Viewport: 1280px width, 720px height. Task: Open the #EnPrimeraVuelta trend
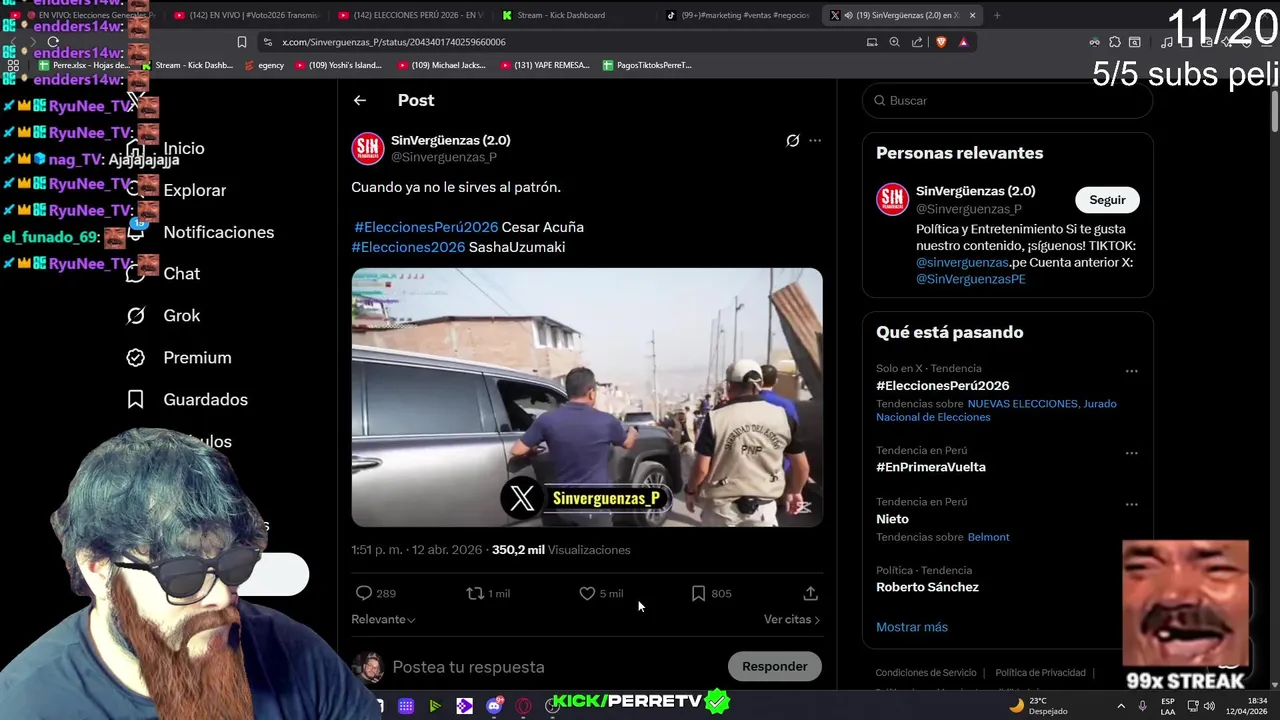pyautogui.click(x=930, y=467)
